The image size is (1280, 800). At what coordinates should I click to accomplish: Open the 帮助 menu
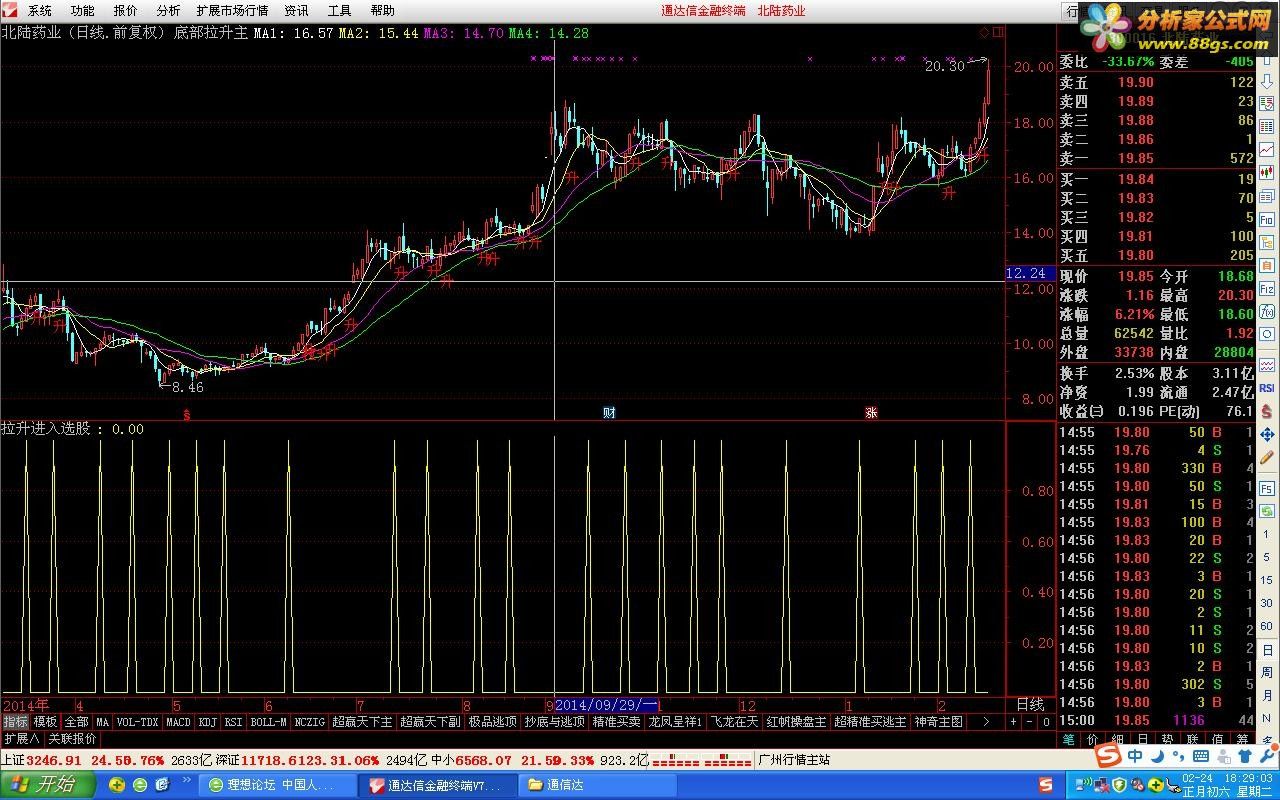coord(382,11)
